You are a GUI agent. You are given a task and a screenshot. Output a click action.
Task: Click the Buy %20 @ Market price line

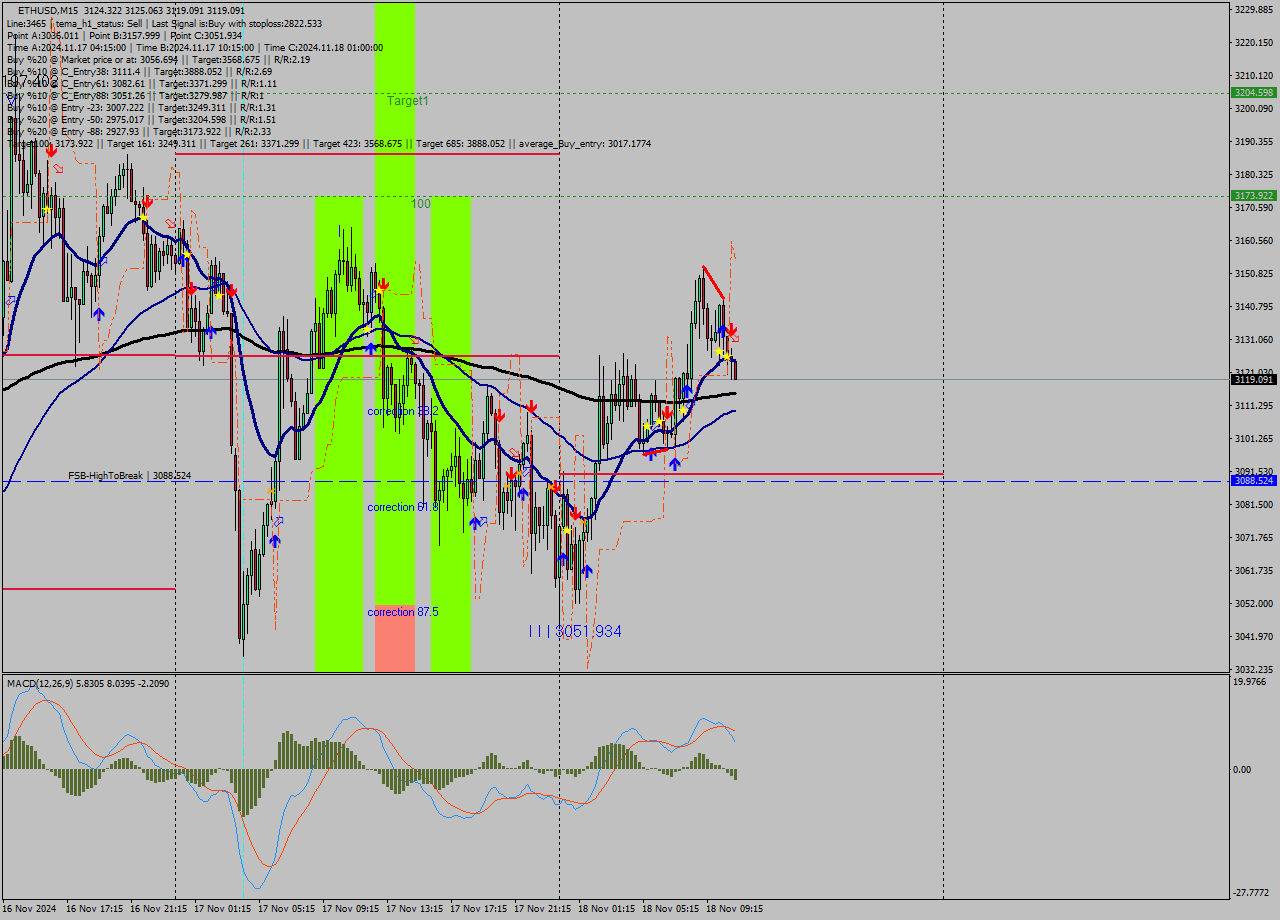tap(158, 59)
